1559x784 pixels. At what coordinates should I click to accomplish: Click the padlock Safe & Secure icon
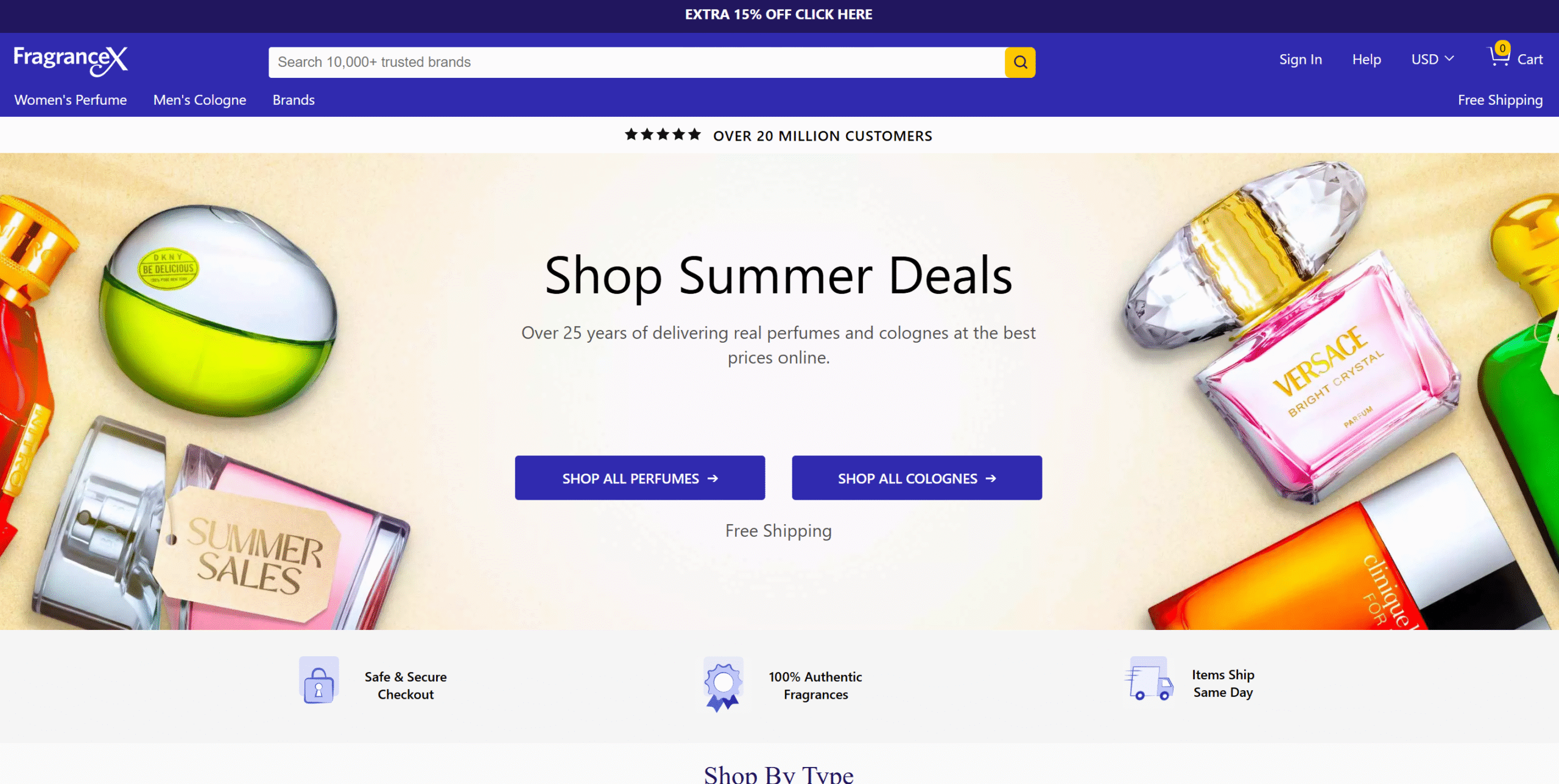pos(319,680)
